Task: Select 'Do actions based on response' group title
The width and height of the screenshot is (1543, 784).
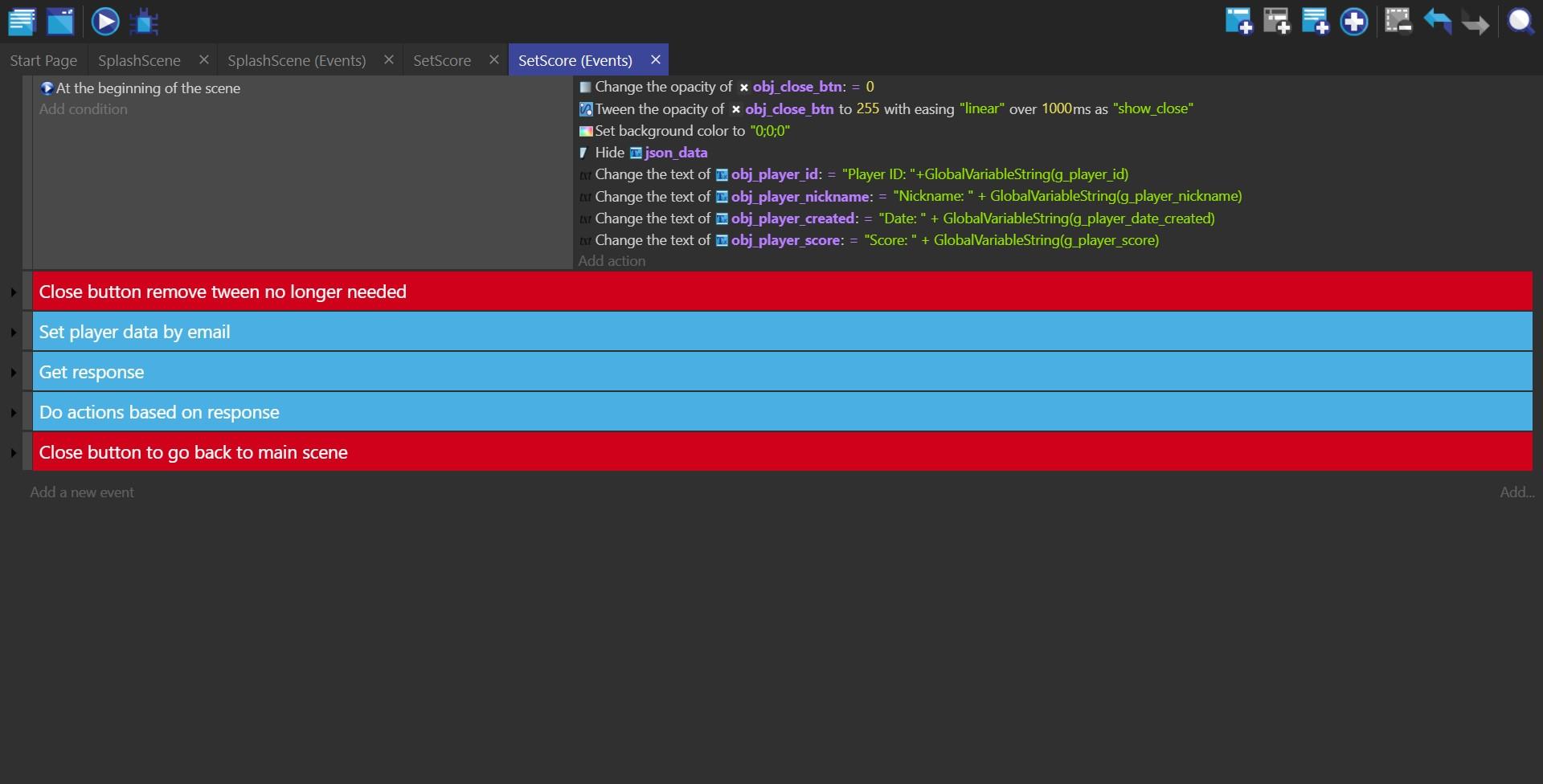Action: coord(159,412)
